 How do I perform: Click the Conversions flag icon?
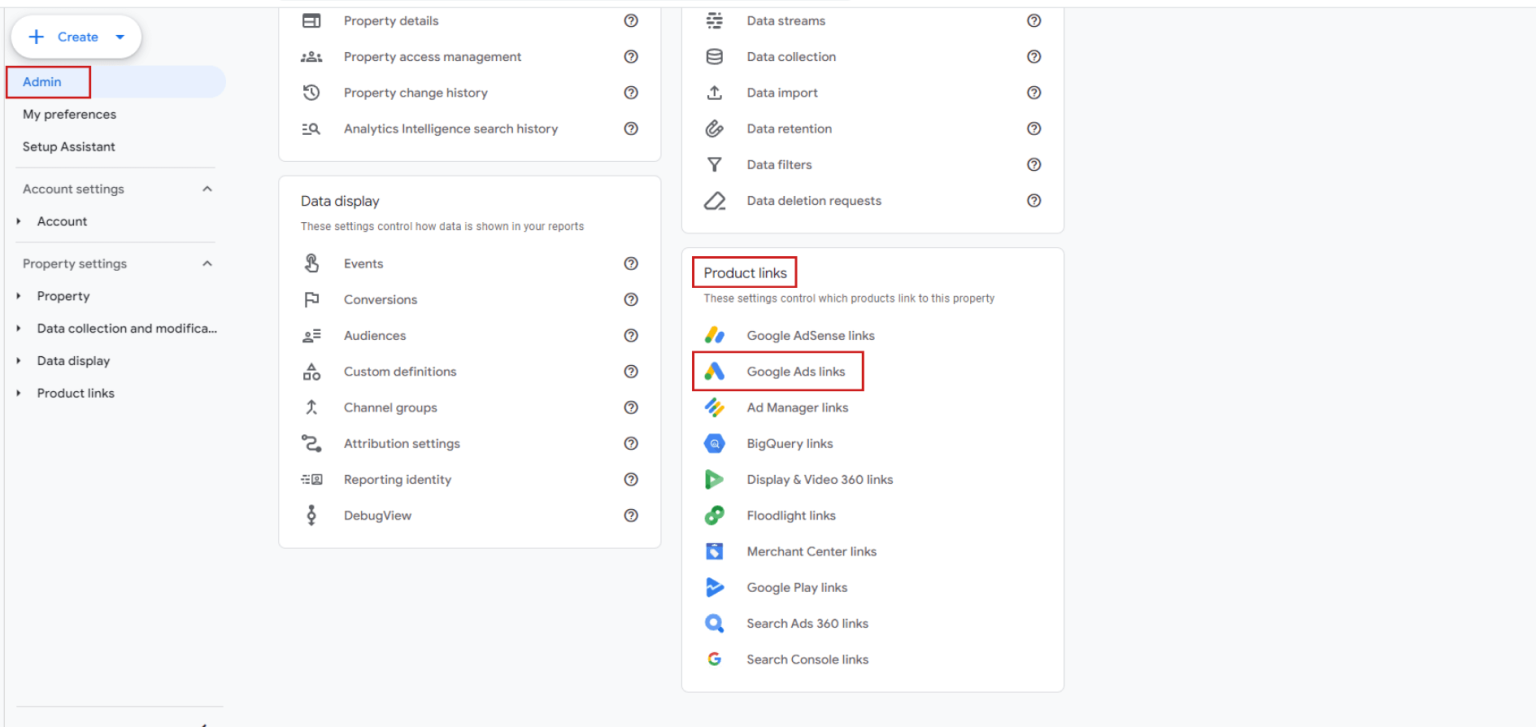coord(311,299)
